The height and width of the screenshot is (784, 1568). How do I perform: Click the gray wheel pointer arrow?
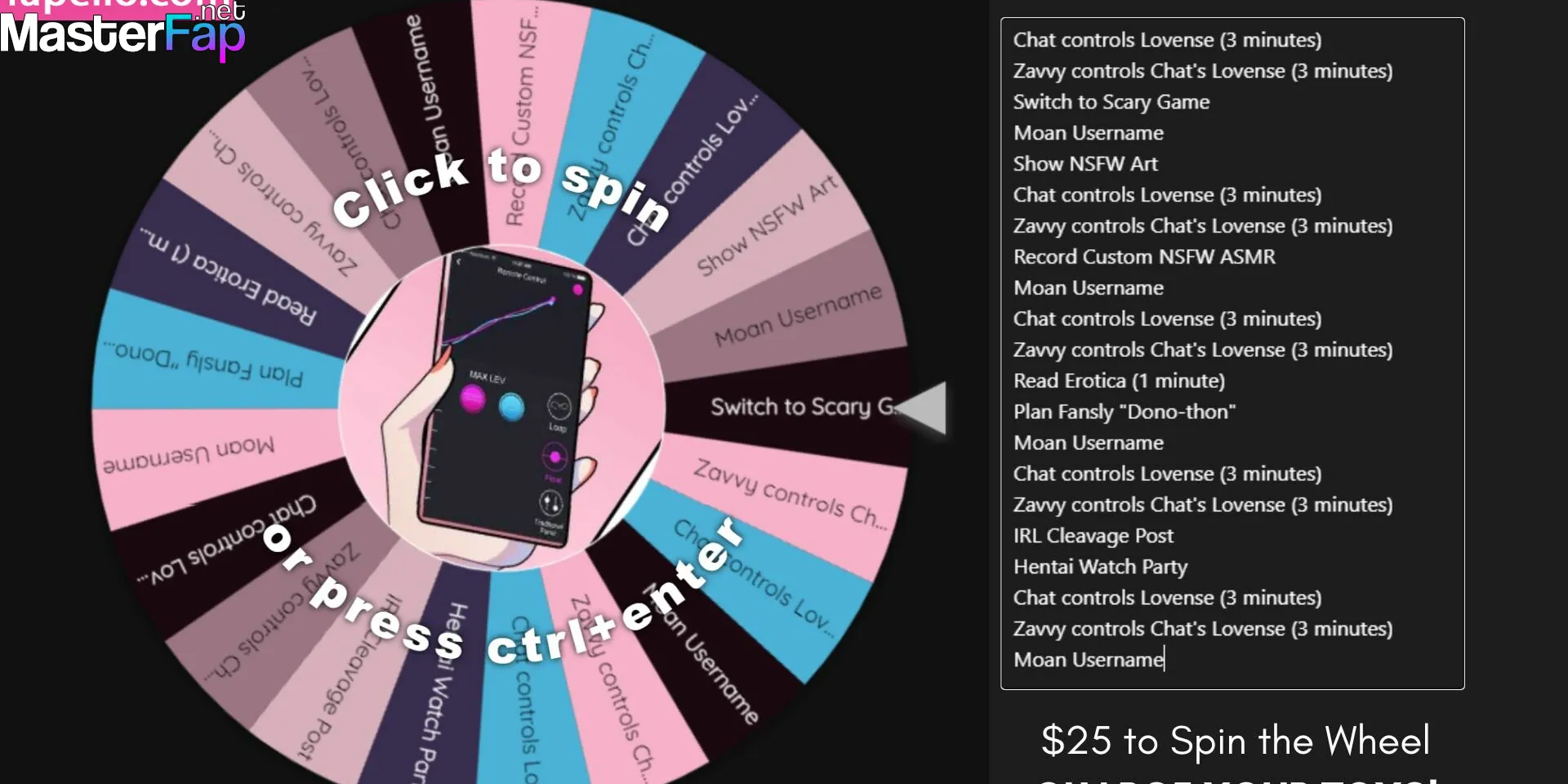click(x=921, y=408)
